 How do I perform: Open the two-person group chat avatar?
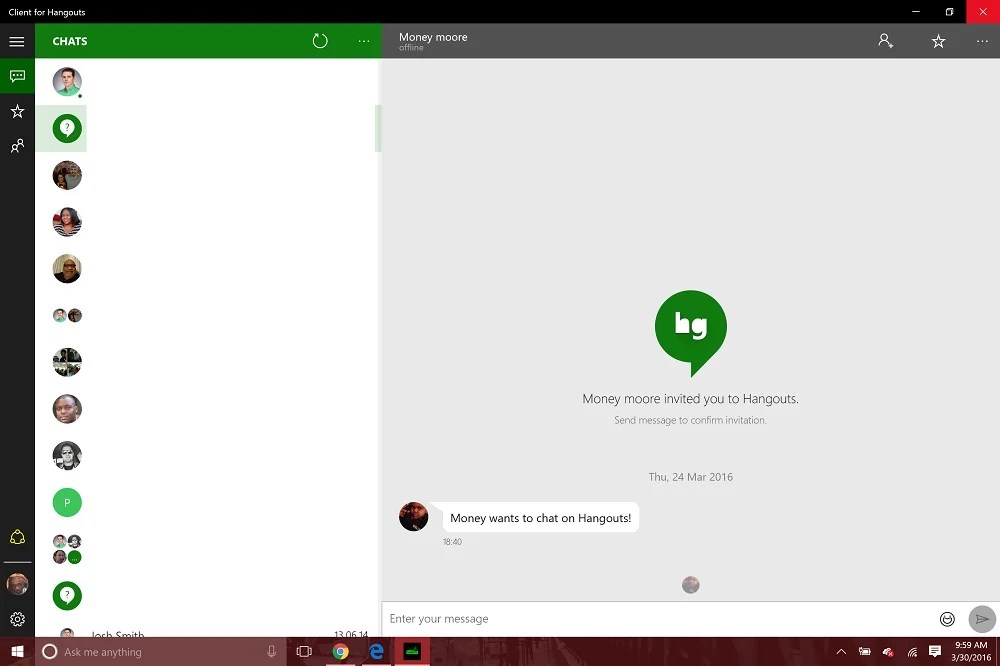pyautogui.click(x=67, y=315)
